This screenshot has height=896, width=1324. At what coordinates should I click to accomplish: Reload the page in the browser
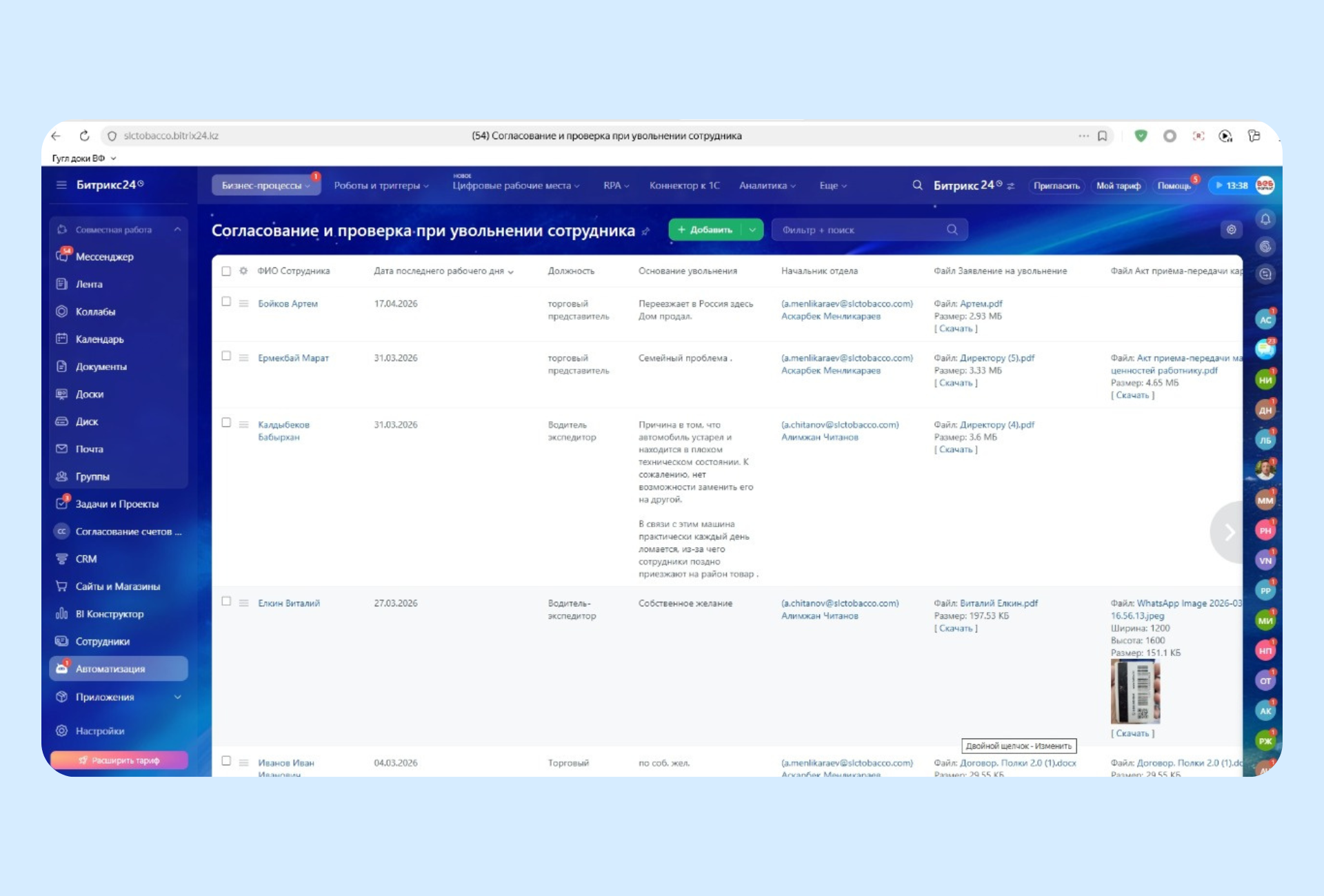tap(84, 136)
